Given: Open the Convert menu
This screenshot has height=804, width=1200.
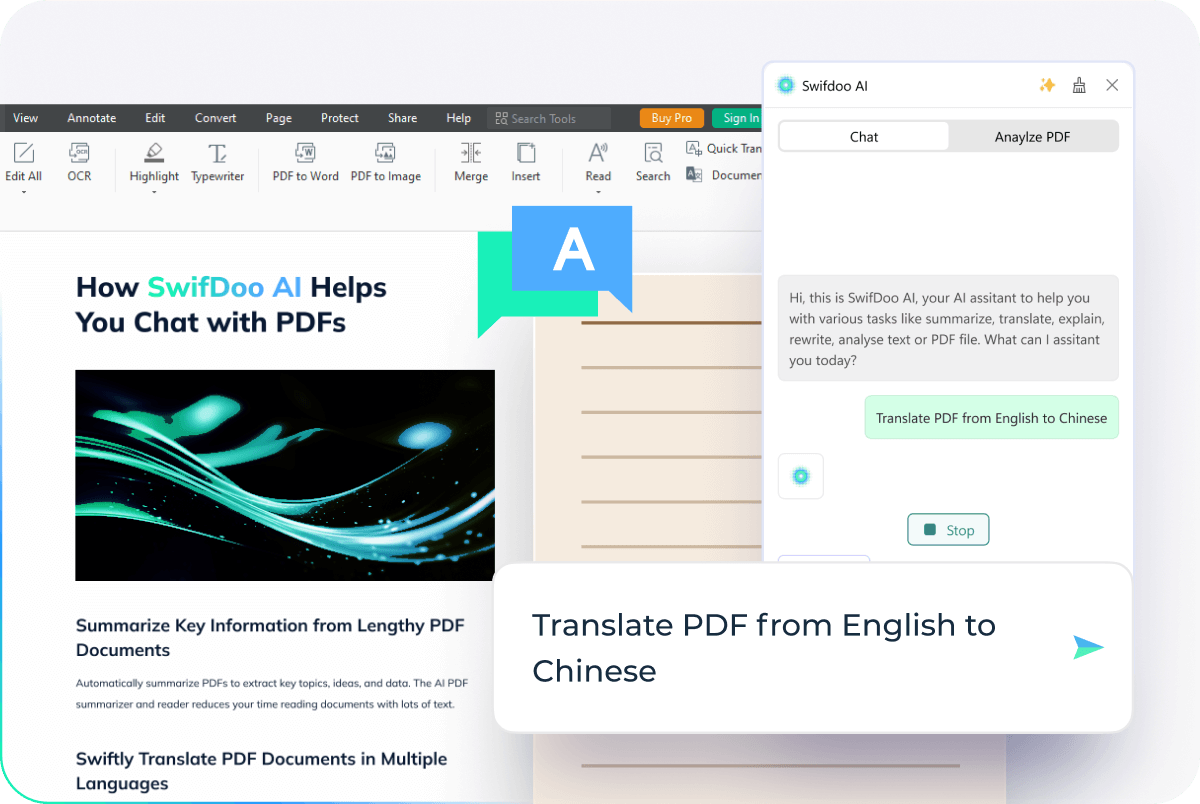Looking at the screenshot, I should [x=216, y=118].
